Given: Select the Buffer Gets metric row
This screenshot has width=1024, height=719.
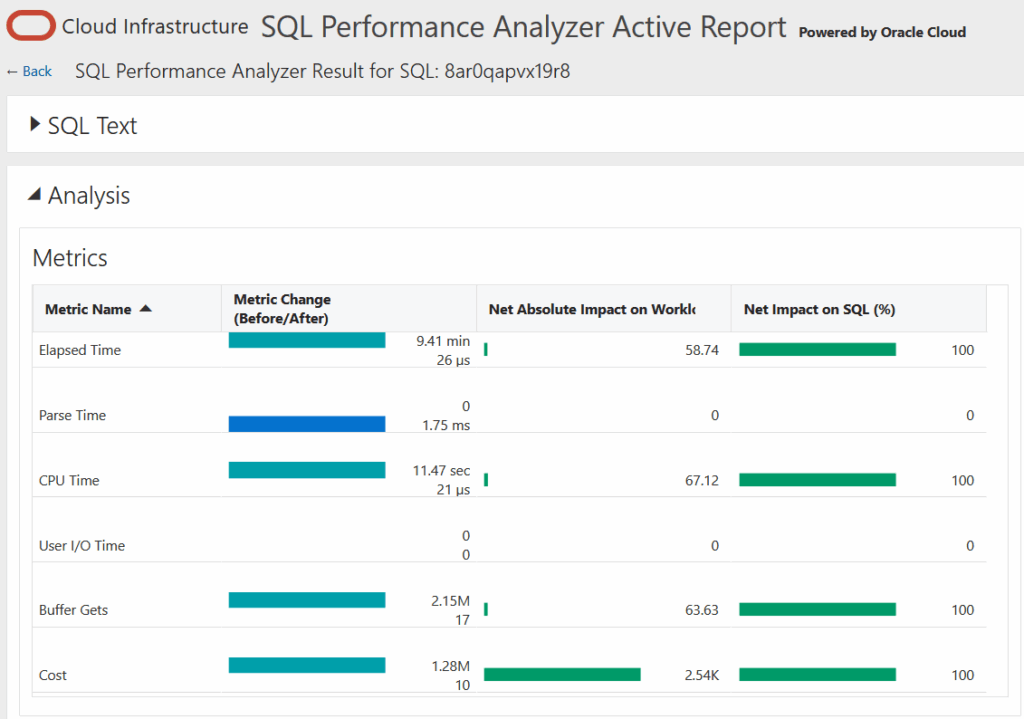Looking at the screenshot, I should (x=73, y=610).
